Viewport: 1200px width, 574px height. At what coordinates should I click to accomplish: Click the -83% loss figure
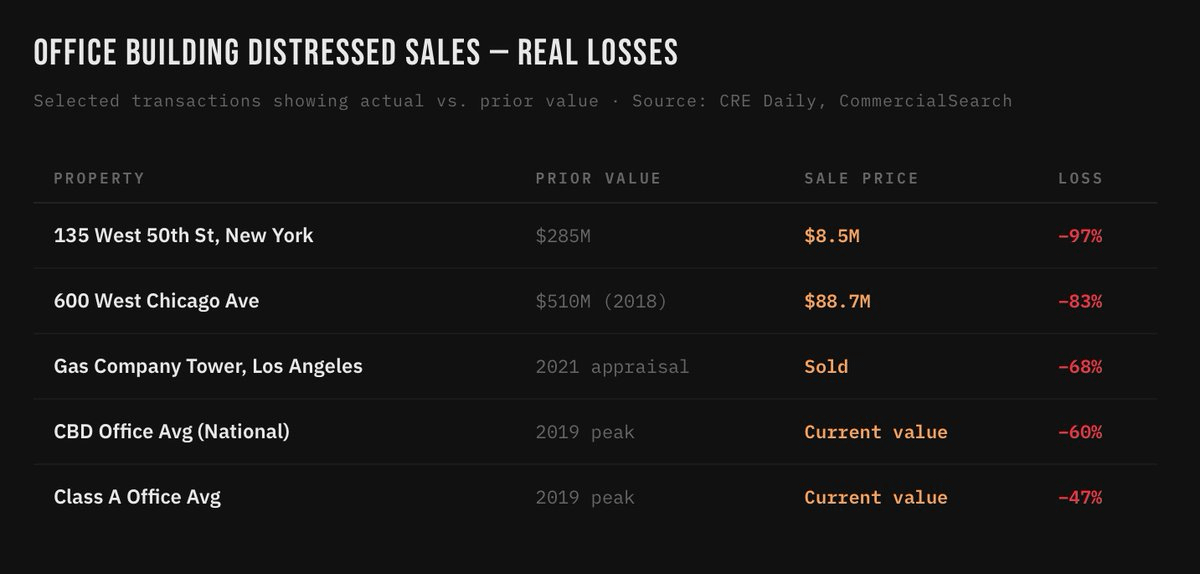tap(1080, 301)
